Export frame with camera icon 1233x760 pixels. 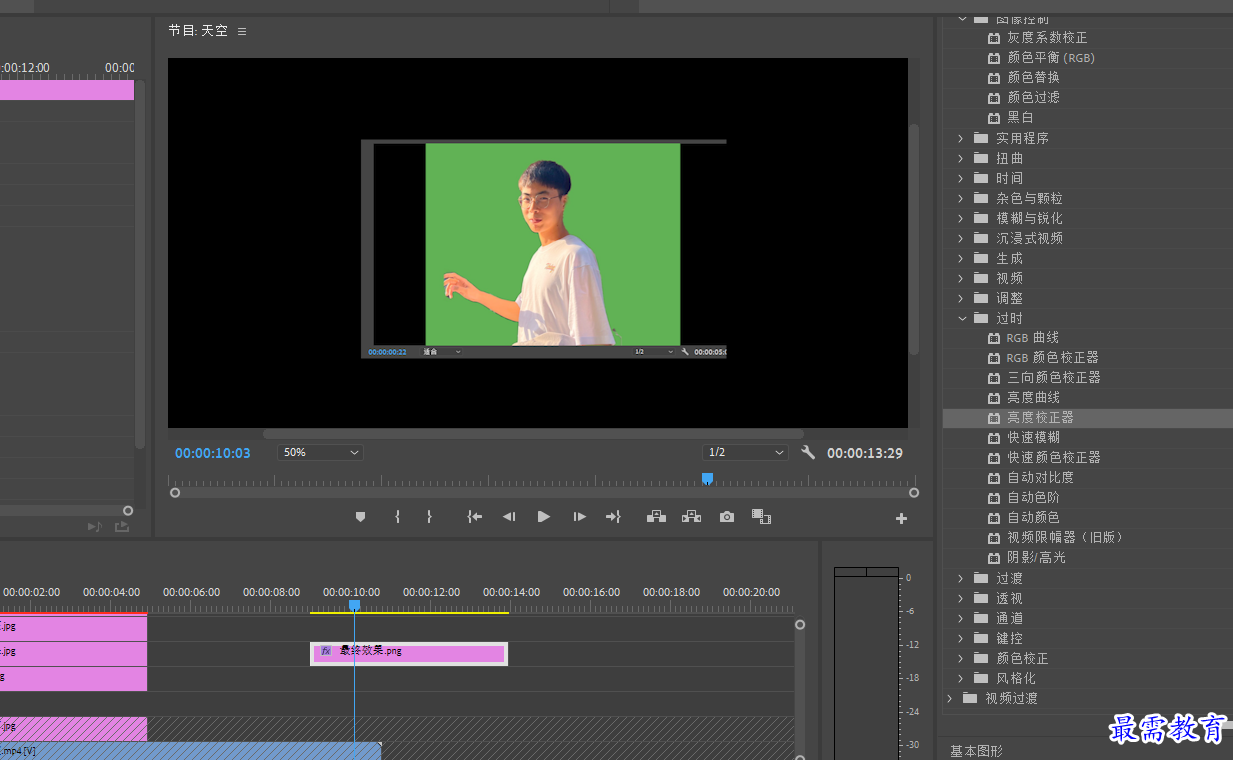pyautogui.click(x=727, y=517)
